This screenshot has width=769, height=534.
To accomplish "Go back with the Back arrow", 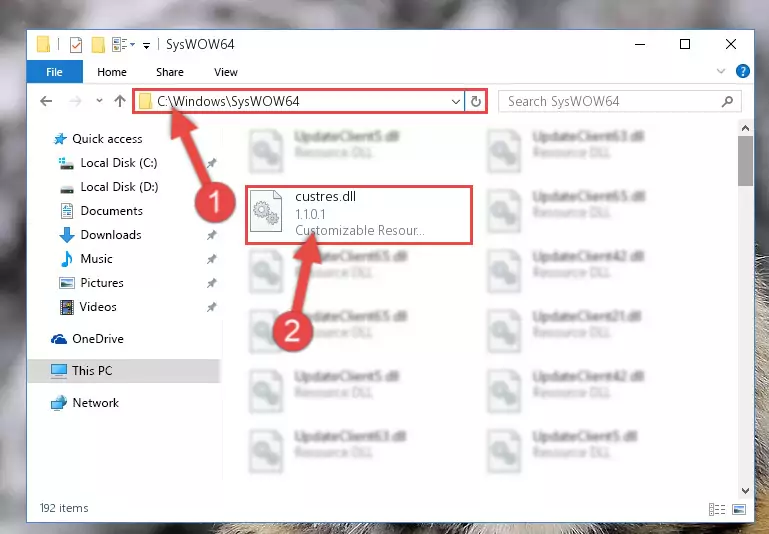I will point(46,101).
